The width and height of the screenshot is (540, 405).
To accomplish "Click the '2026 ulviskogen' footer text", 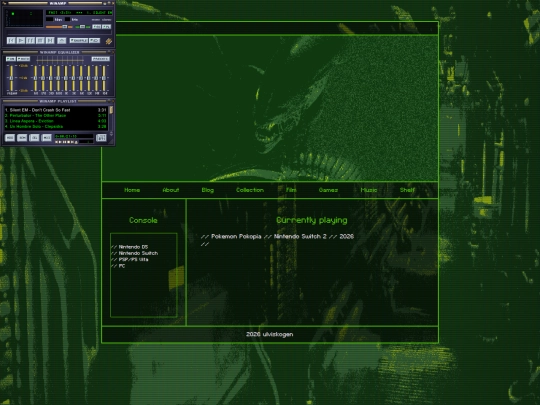I will pos(270,334).
